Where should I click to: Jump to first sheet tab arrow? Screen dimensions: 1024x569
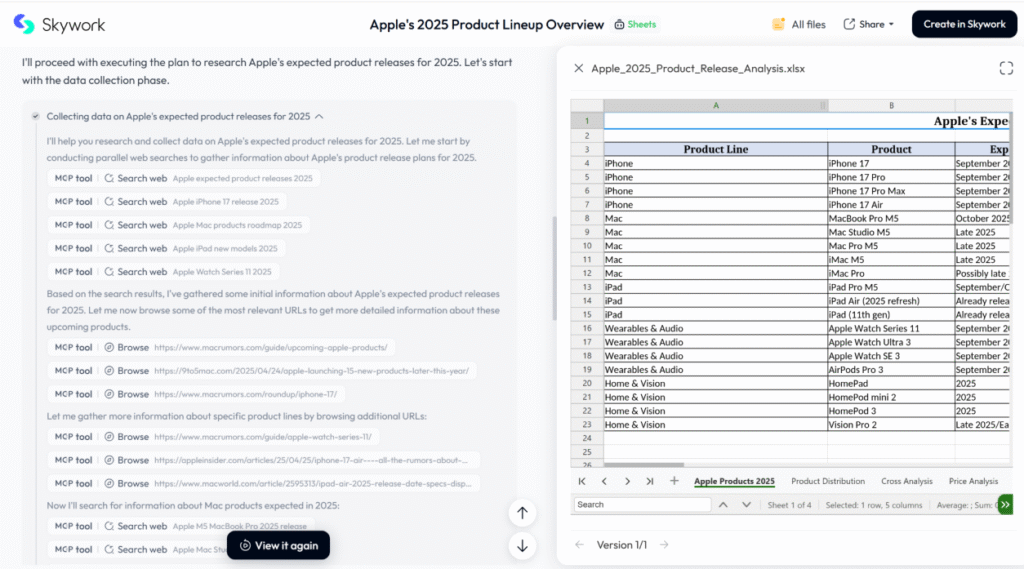582,481
